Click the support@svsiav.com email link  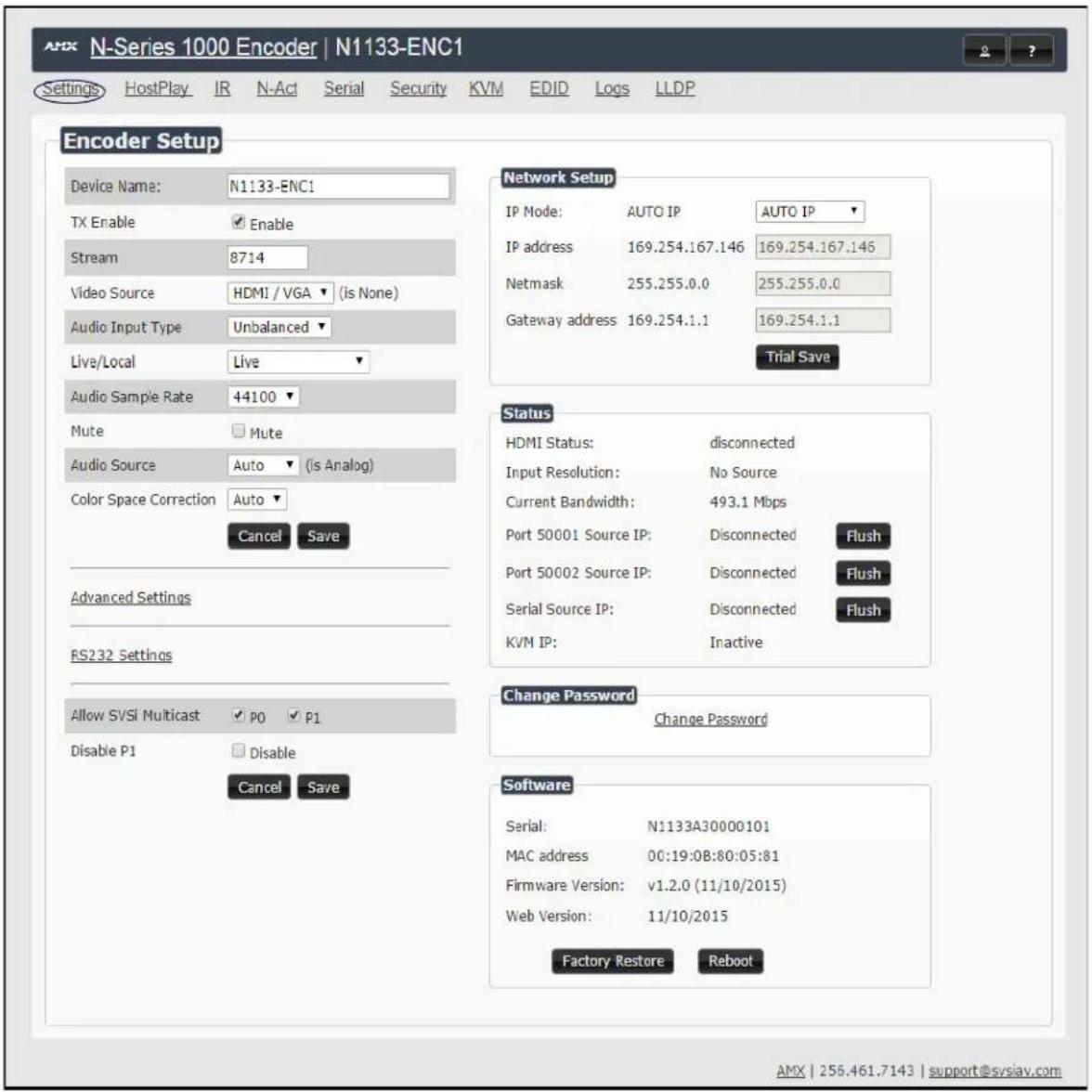(x=994, y=1071)
